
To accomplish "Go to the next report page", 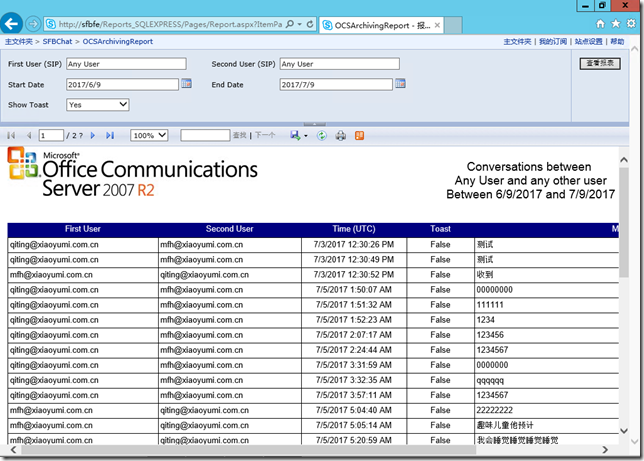I will 93,135.
